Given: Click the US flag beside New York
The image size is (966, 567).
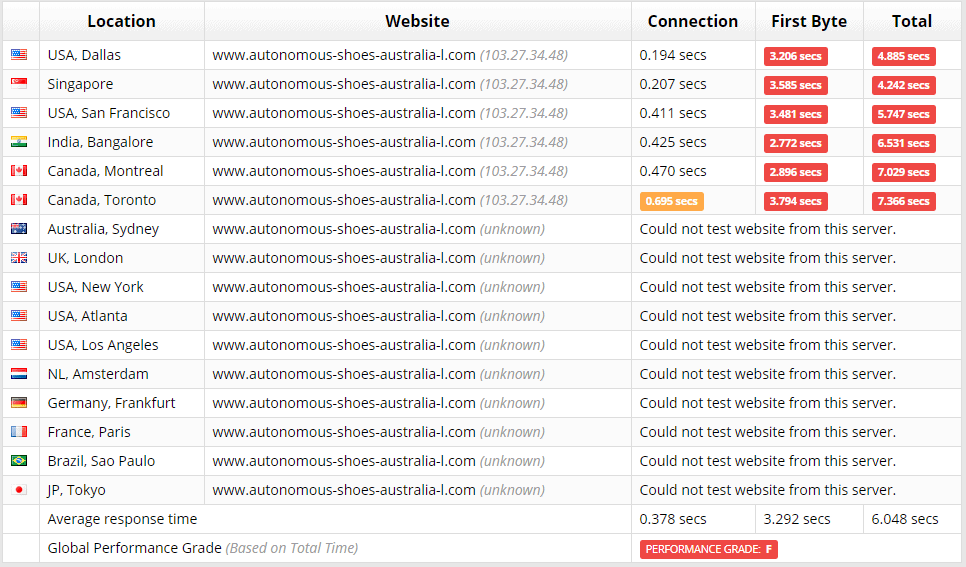Looking at the screenshot, I should pyautogui.click(x=19, y=287).
